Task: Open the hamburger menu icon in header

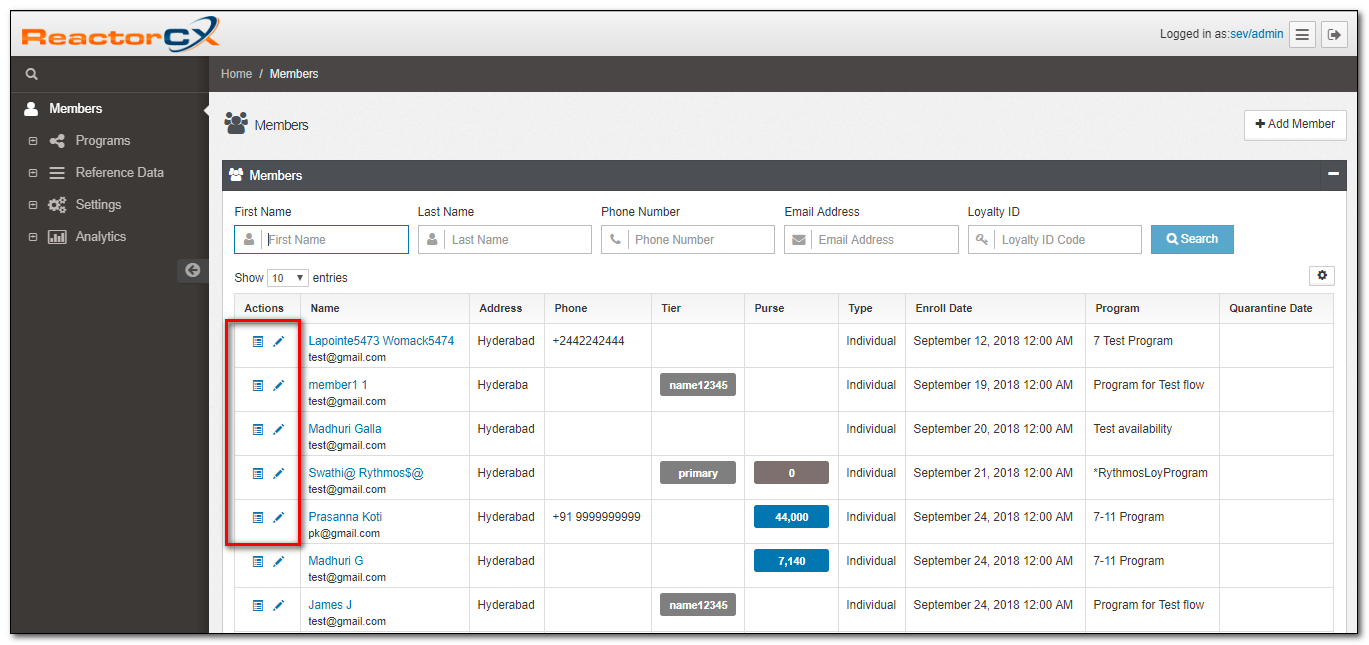Action: click(1302, 34)
